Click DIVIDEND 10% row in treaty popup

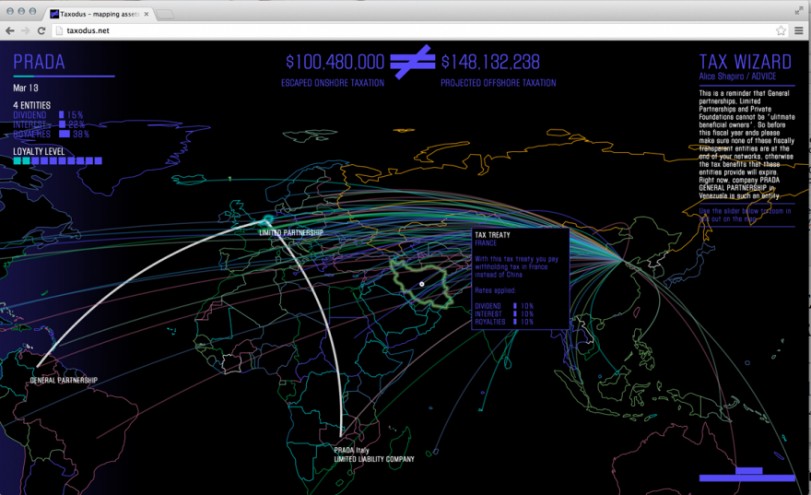tap(504, 306)
